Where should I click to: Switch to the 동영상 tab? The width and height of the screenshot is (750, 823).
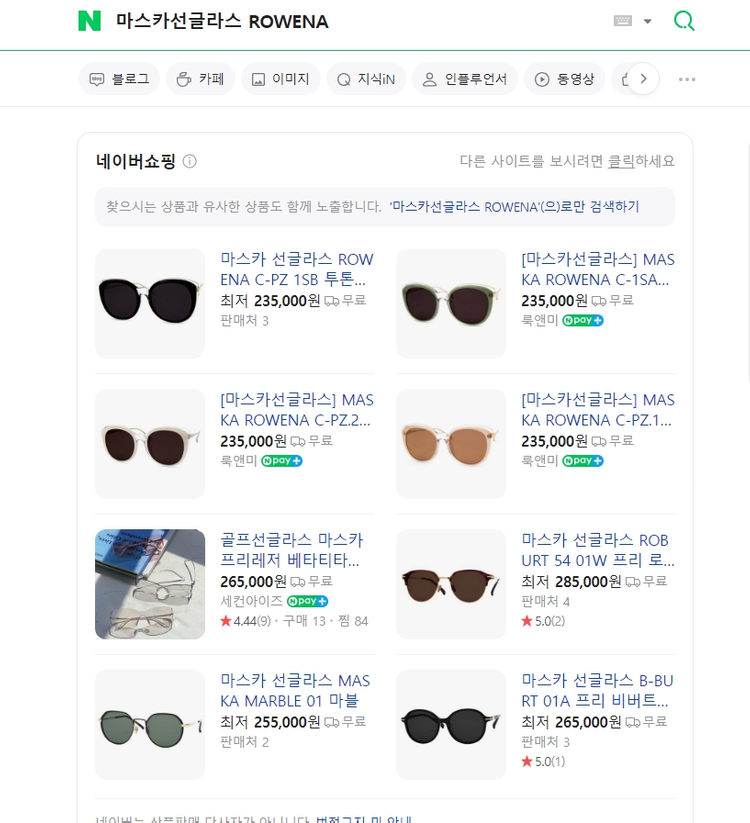(564, 79)
